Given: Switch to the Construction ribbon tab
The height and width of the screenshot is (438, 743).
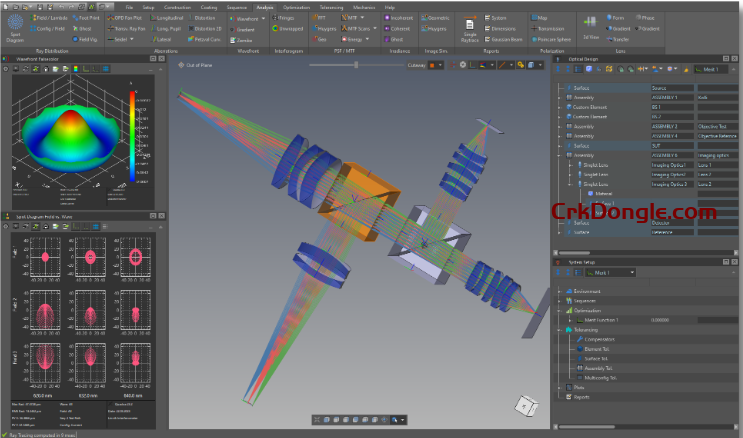Looking at the screenshot, I should click(177, 7).
